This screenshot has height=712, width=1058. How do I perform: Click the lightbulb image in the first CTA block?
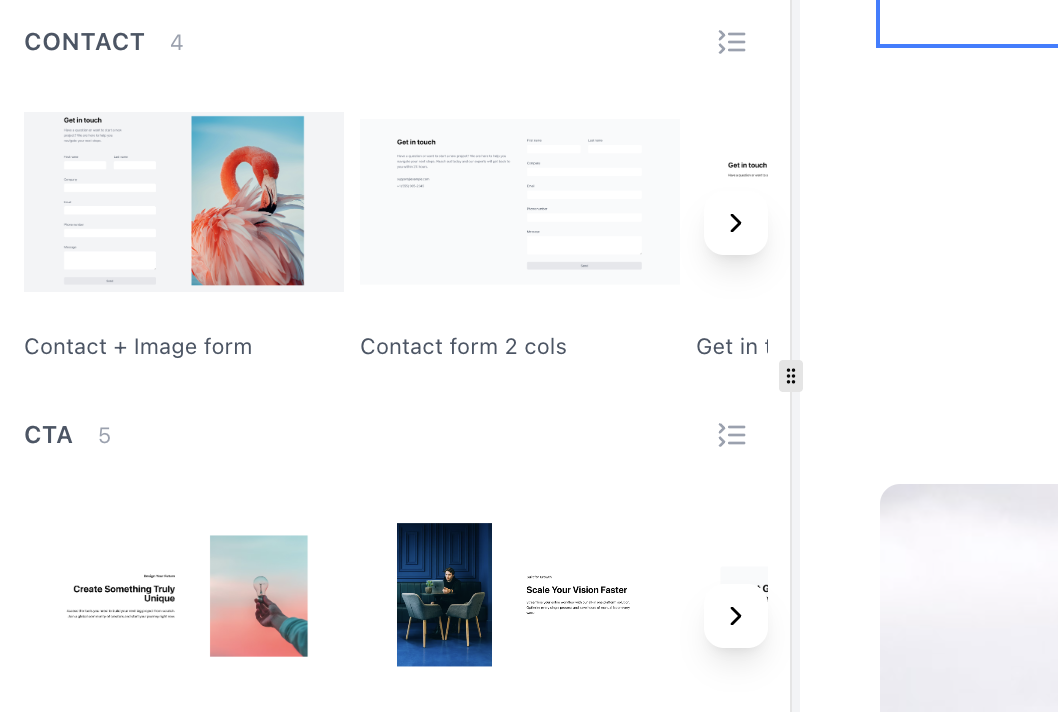[258, 594]
